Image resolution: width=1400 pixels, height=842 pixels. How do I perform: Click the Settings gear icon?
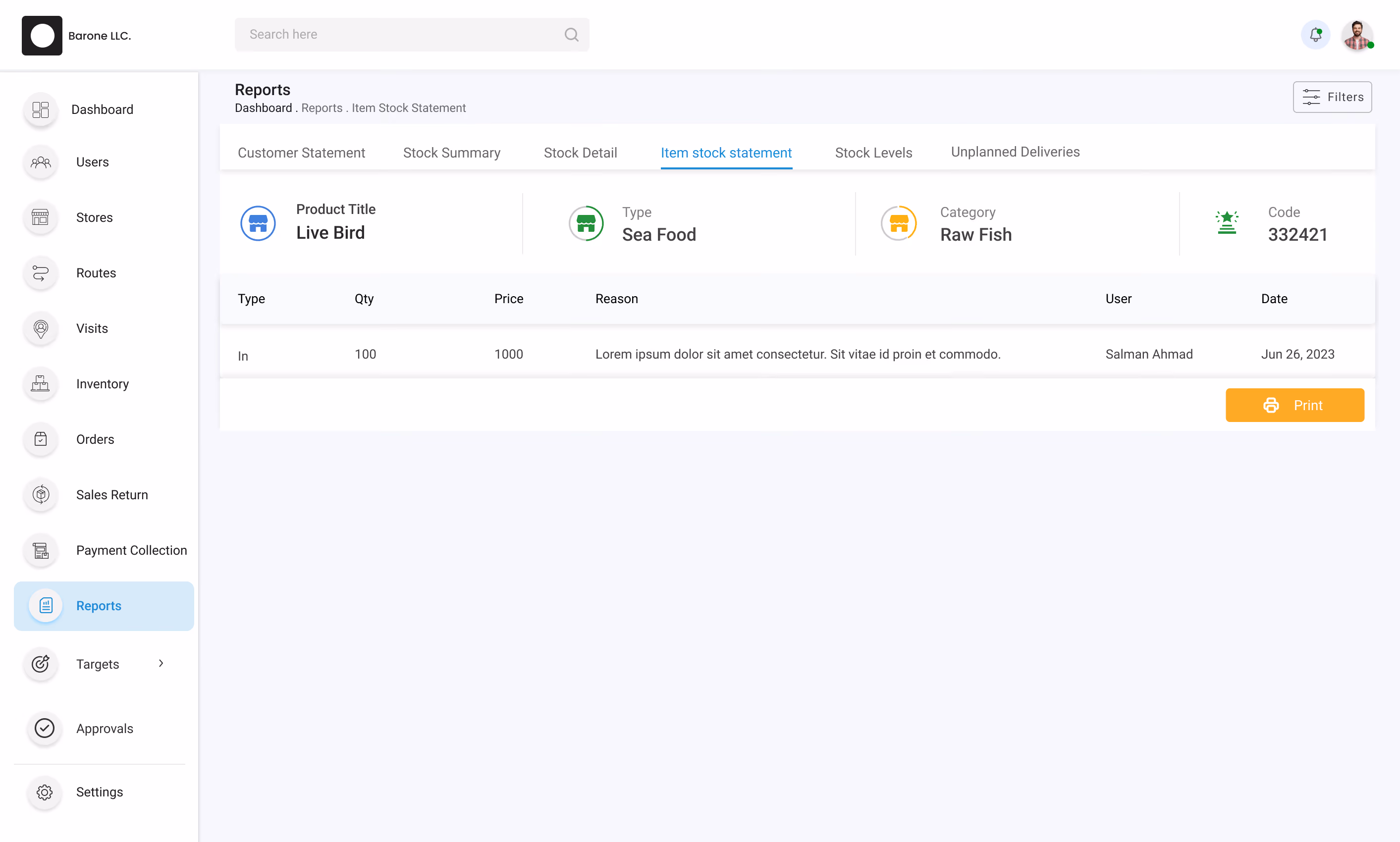click(44, 792)
